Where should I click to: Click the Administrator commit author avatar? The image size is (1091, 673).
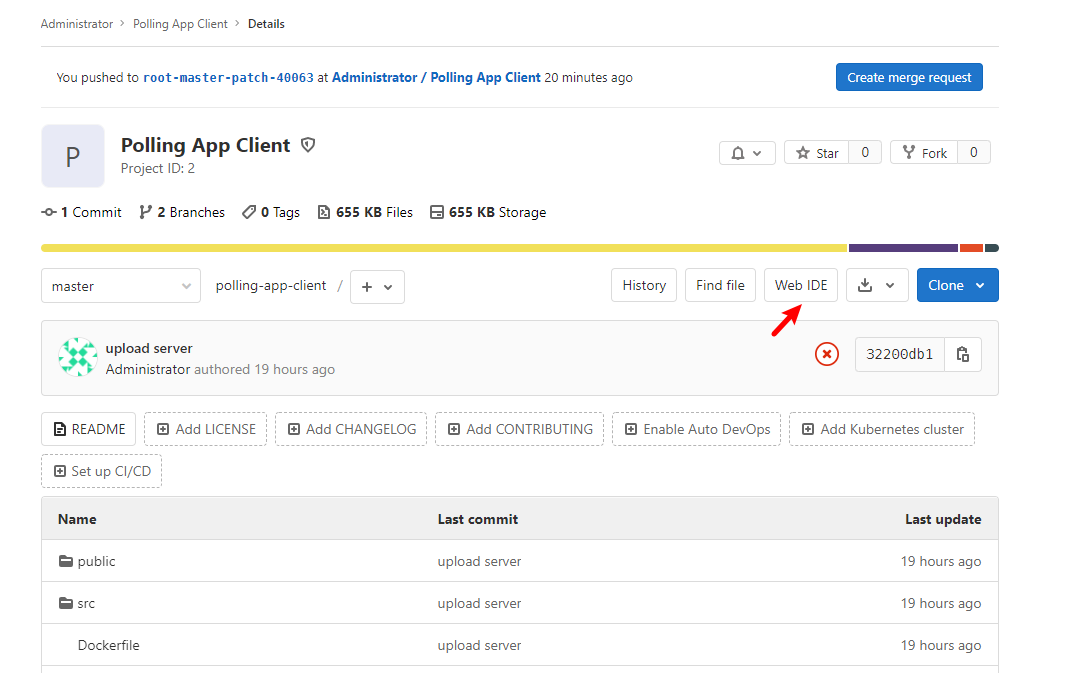(x=78, y=357)
